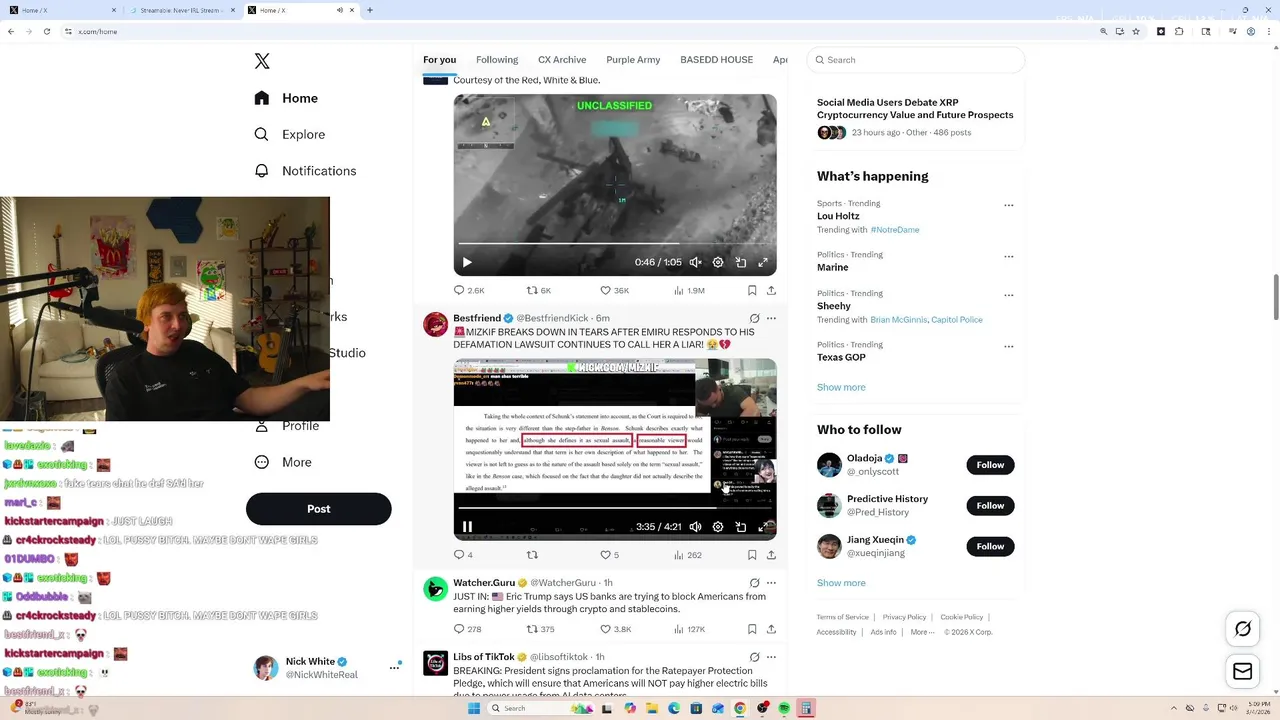Follow Jiang Xueqin
This screenshot has height=720, width=1280.
990,546
